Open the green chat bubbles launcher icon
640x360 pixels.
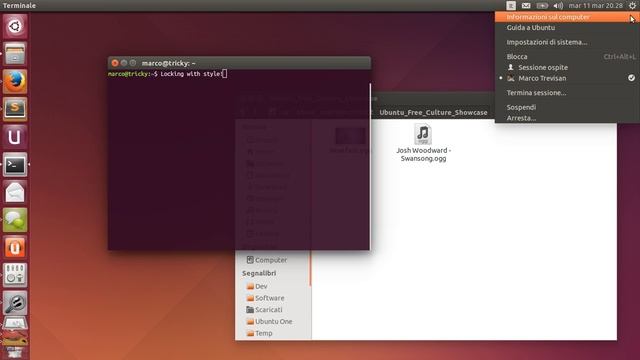tap(15, 220)
